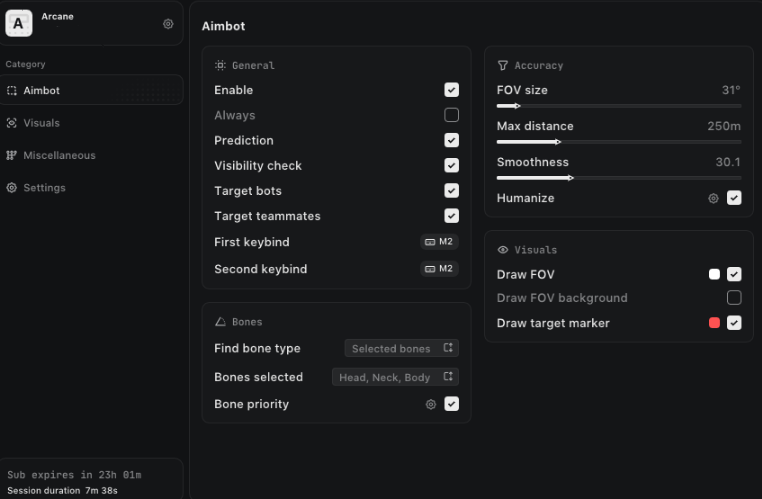Toggle the Always checkbox

[451, 115]
